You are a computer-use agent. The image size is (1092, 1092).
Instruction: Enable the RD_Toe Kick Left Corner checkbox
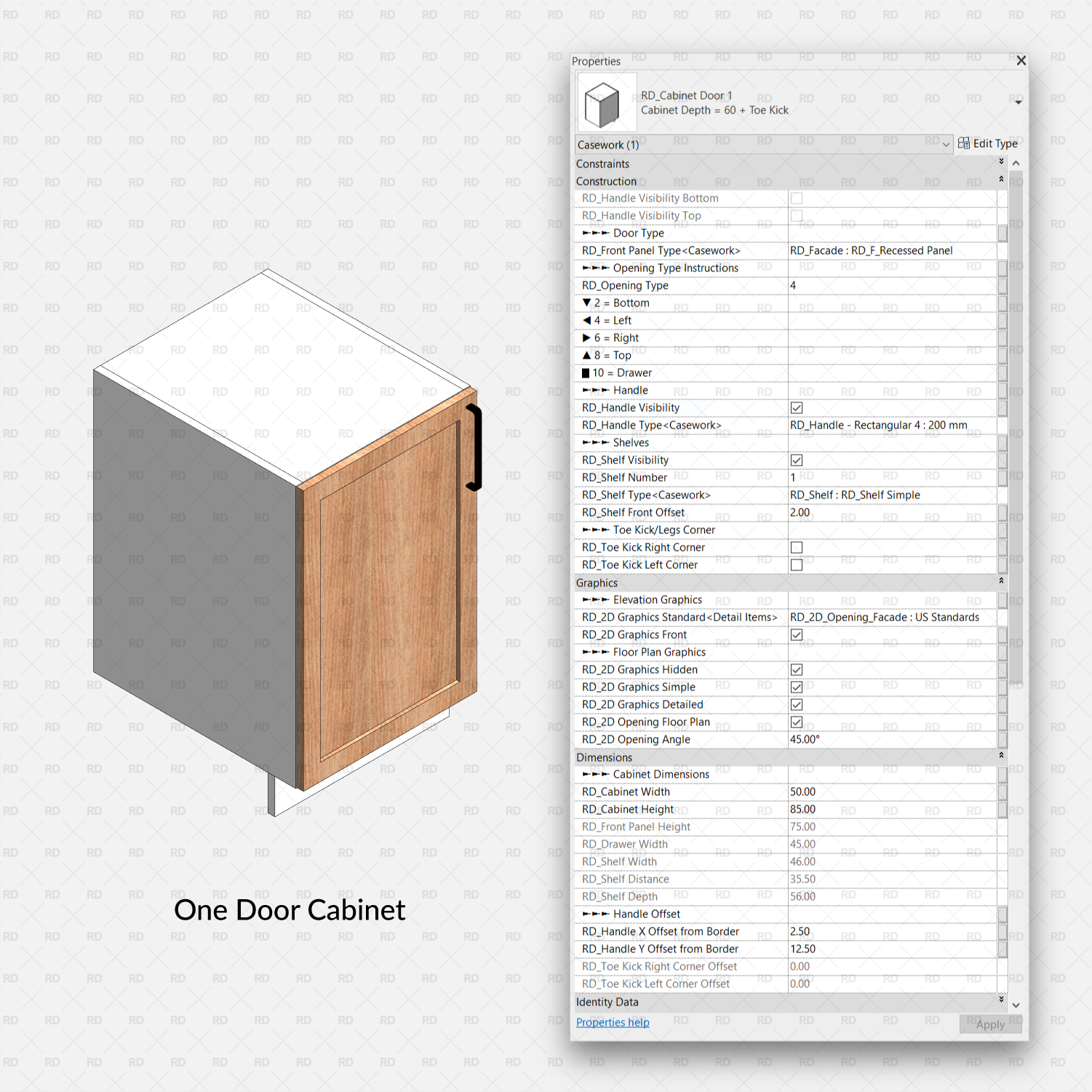click(797, 565)
